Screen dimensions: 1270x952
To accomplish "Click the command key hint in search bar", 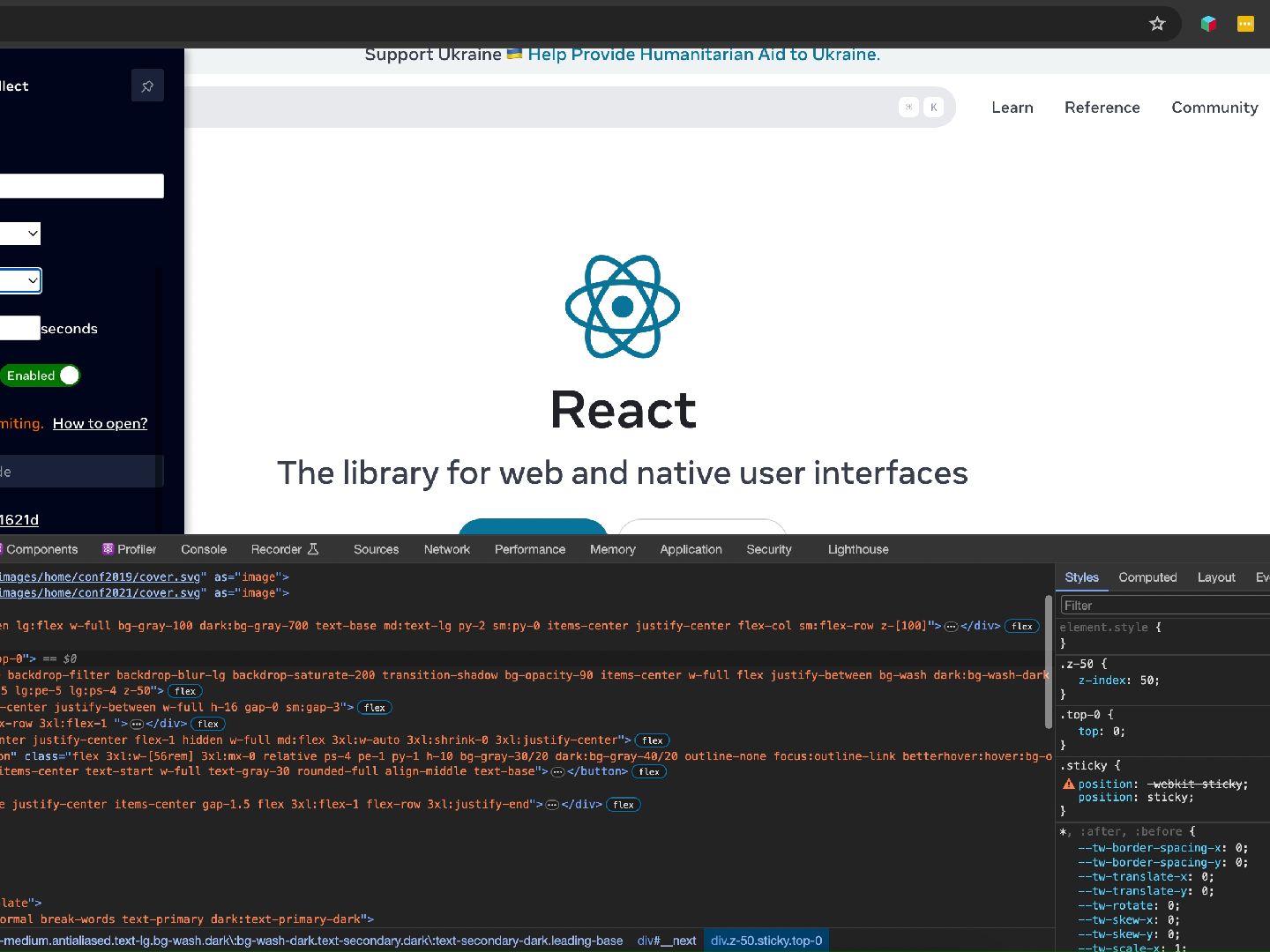I will [908, 108].
